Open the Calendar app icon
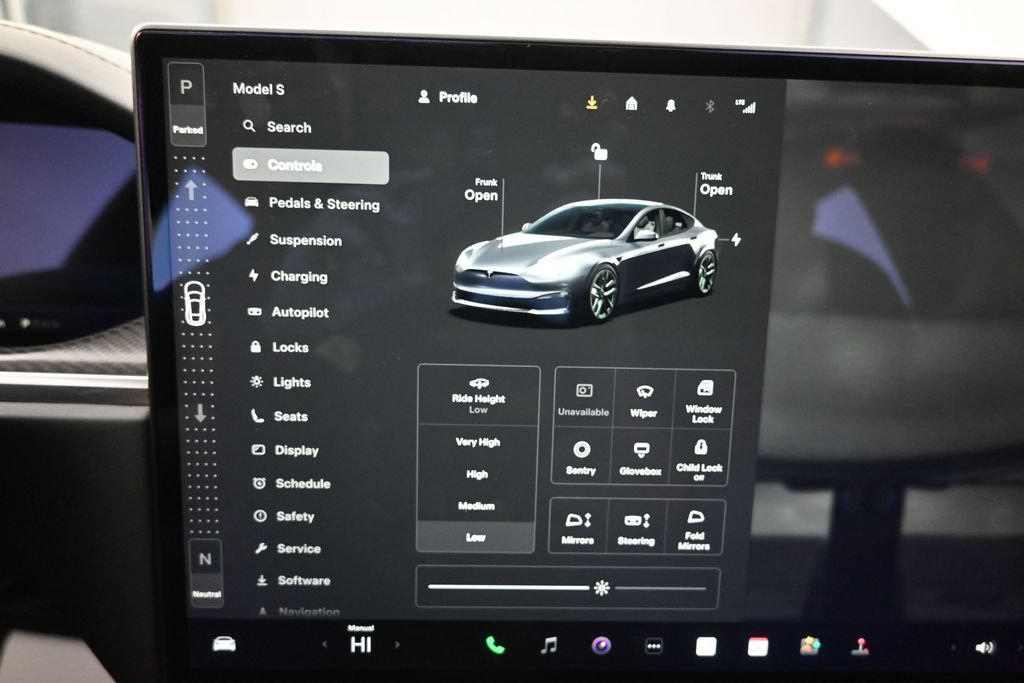Image resolution: width=1024 pixels, height=683 pixels. click(x=758, y=647)
